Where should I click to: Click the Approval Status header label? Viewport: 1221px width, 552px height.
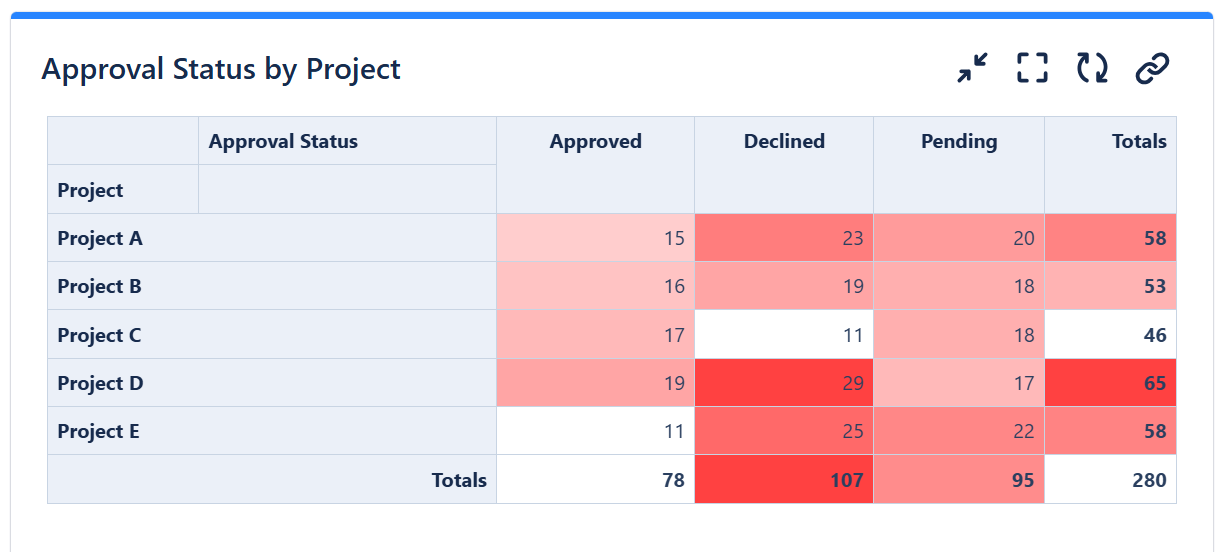(283, 141)
